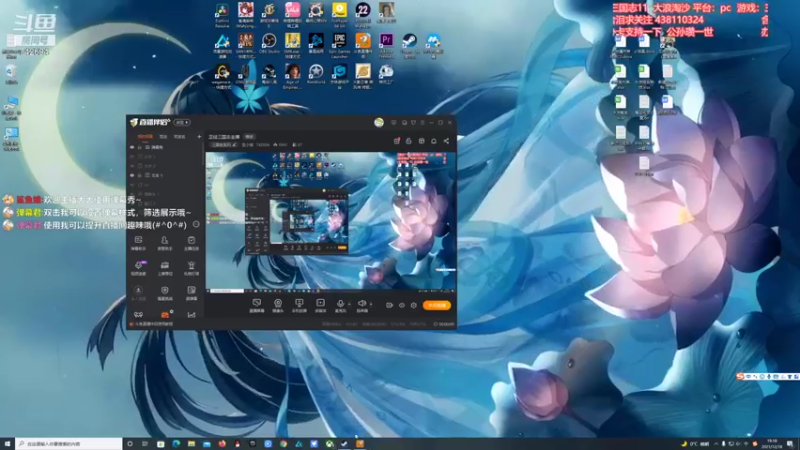Launch Age of Empires desktop shortcut
The width and height of the screenshot is (800, 450).
[292, 76]
